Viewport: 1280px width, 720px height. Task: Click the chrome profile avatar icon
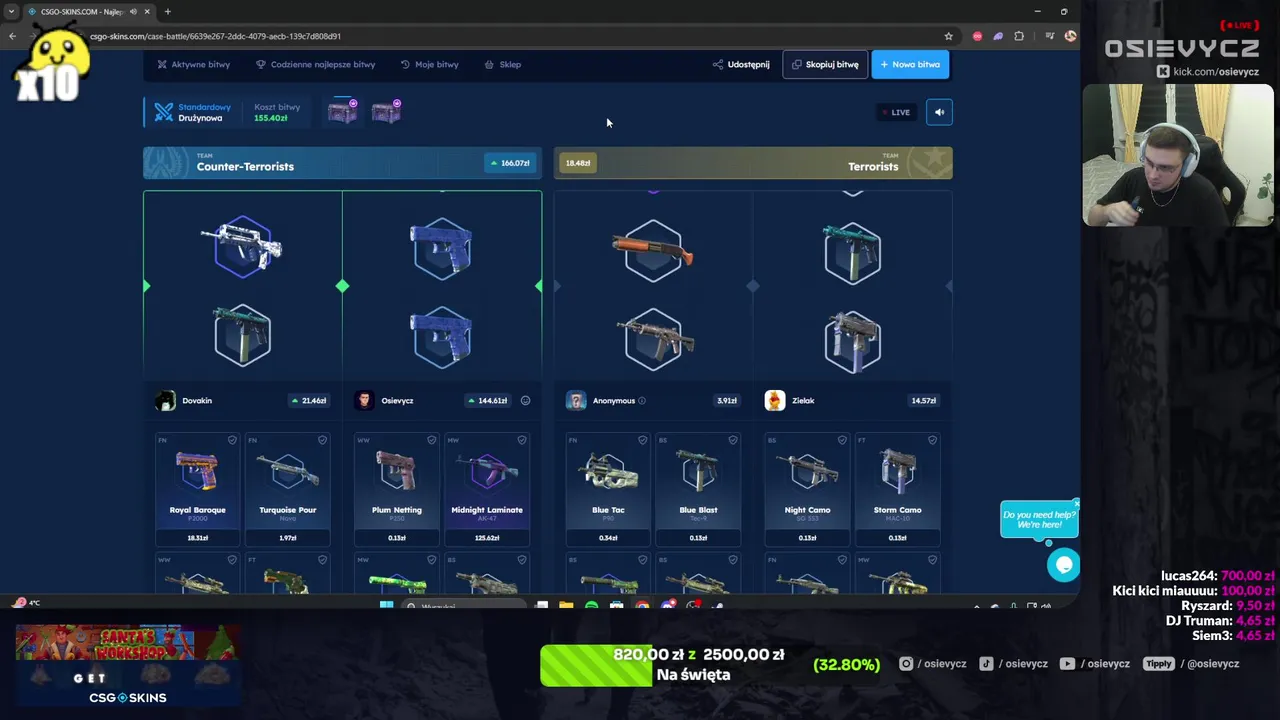(x=1070, y=36)
